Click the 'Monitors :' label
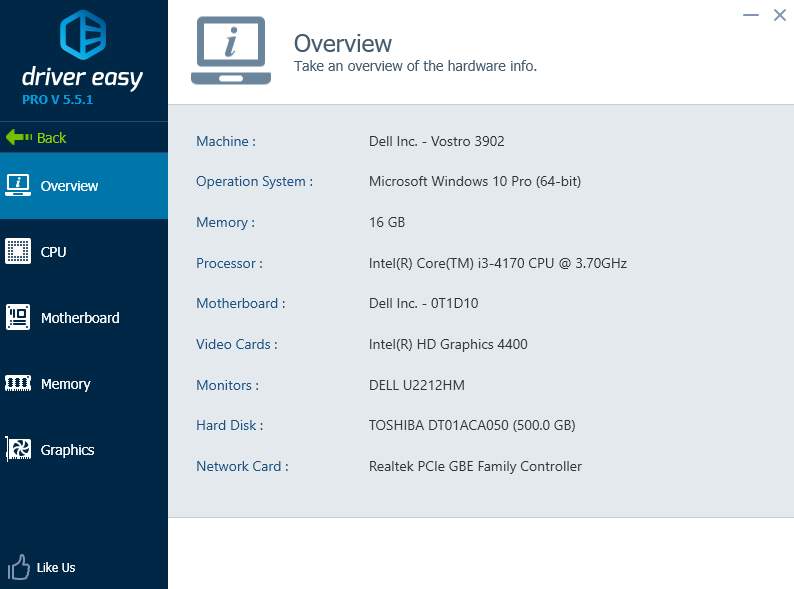The image size is (794, 589). [227, 385]
